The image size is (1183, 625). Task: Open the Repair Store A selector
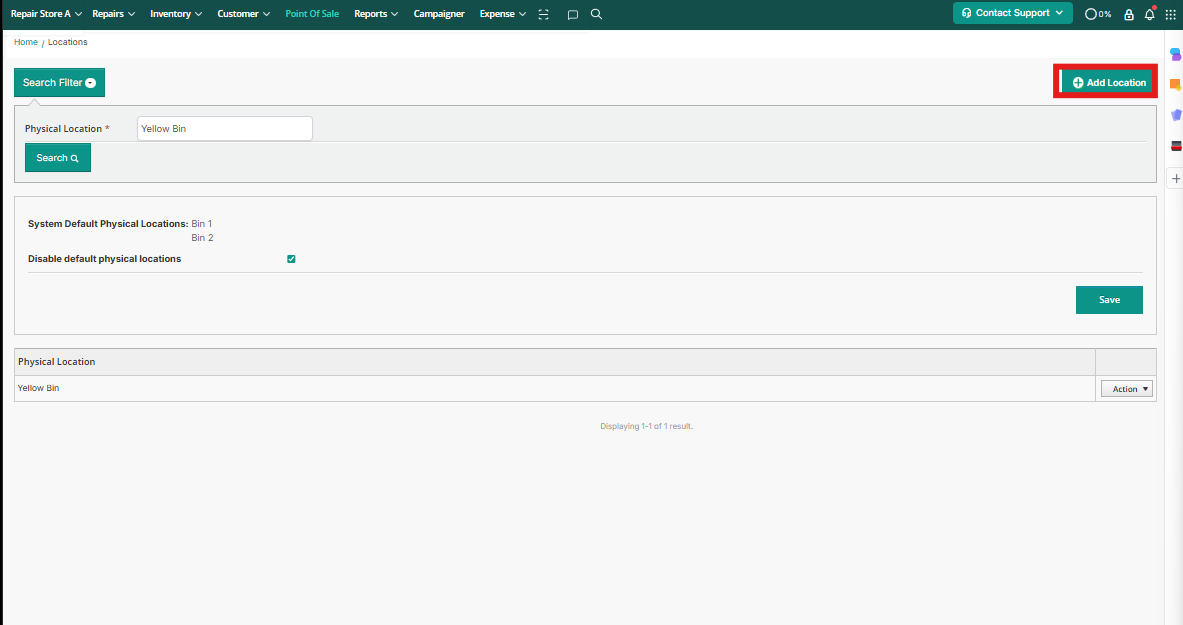(x=46, y=14)
